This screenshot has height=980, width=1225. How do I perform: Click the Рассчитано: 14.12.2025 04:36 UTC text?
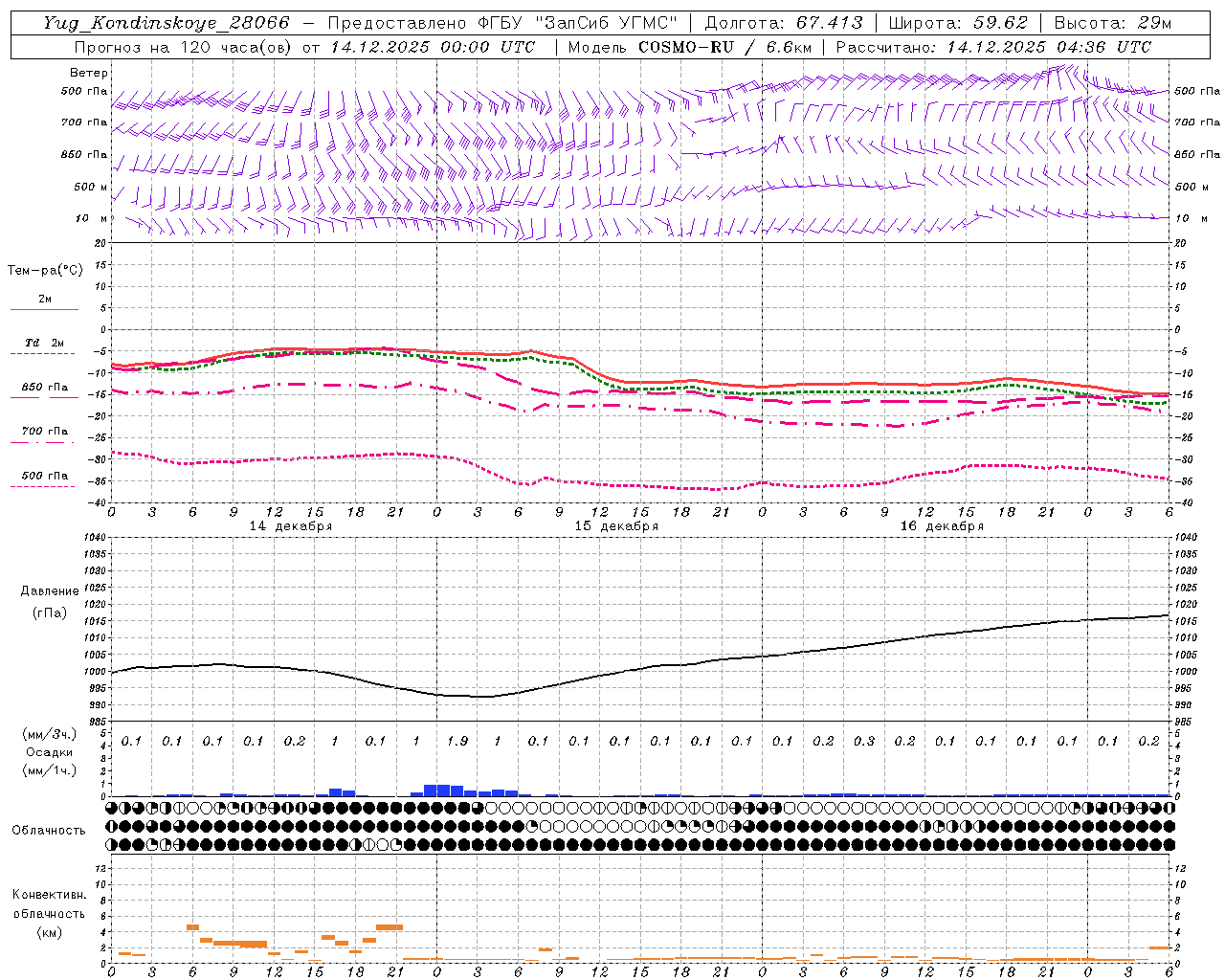point(993,47)
